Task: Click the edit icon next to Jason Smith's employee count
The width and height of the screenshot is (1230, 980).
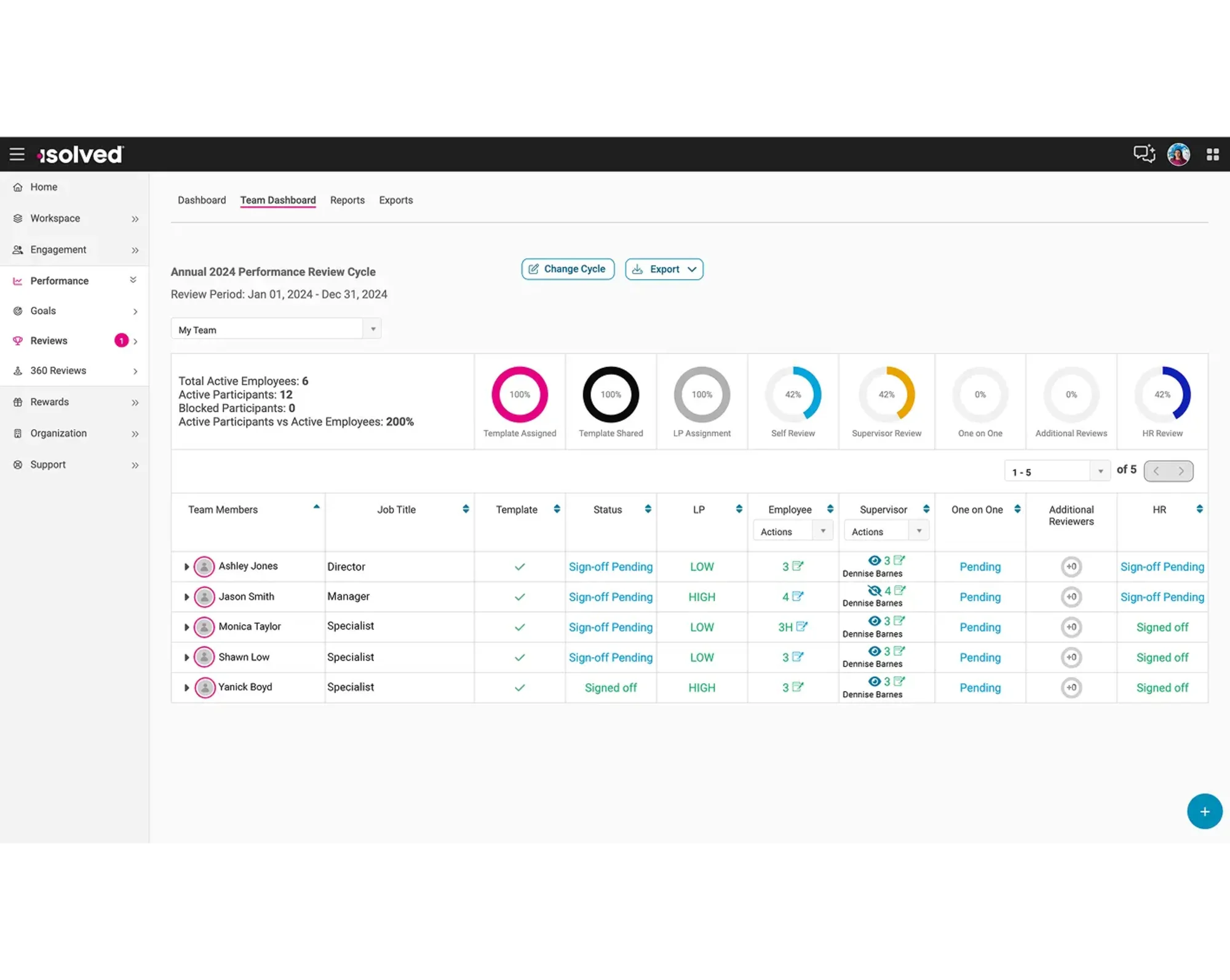Action: click(798, 596)
